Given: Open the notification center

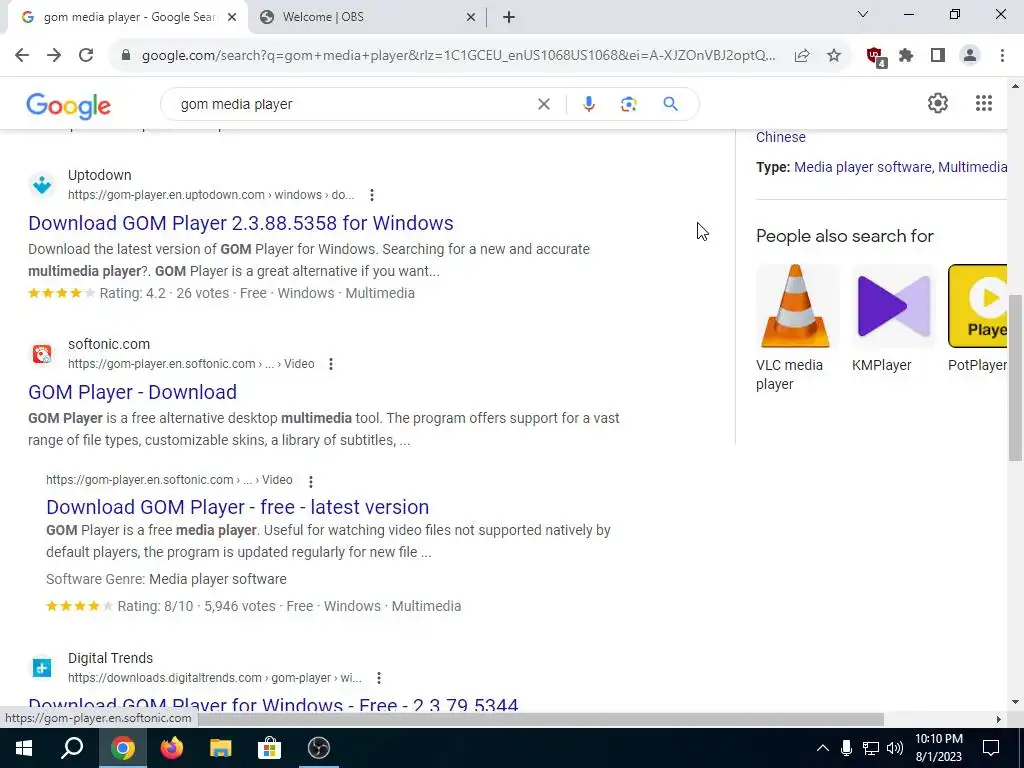Looking at the screenshot, I should pyautogui.click(x=991, y=748).
